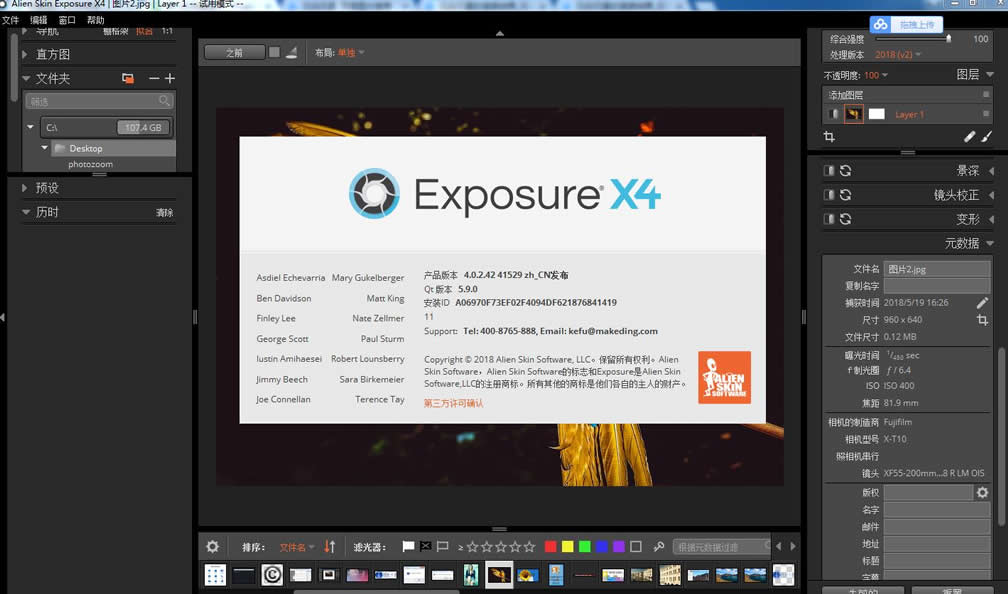Collapse the C:\ drive tree
Image resolution: width=1008 pixels, height=594 pixels.
30,127
